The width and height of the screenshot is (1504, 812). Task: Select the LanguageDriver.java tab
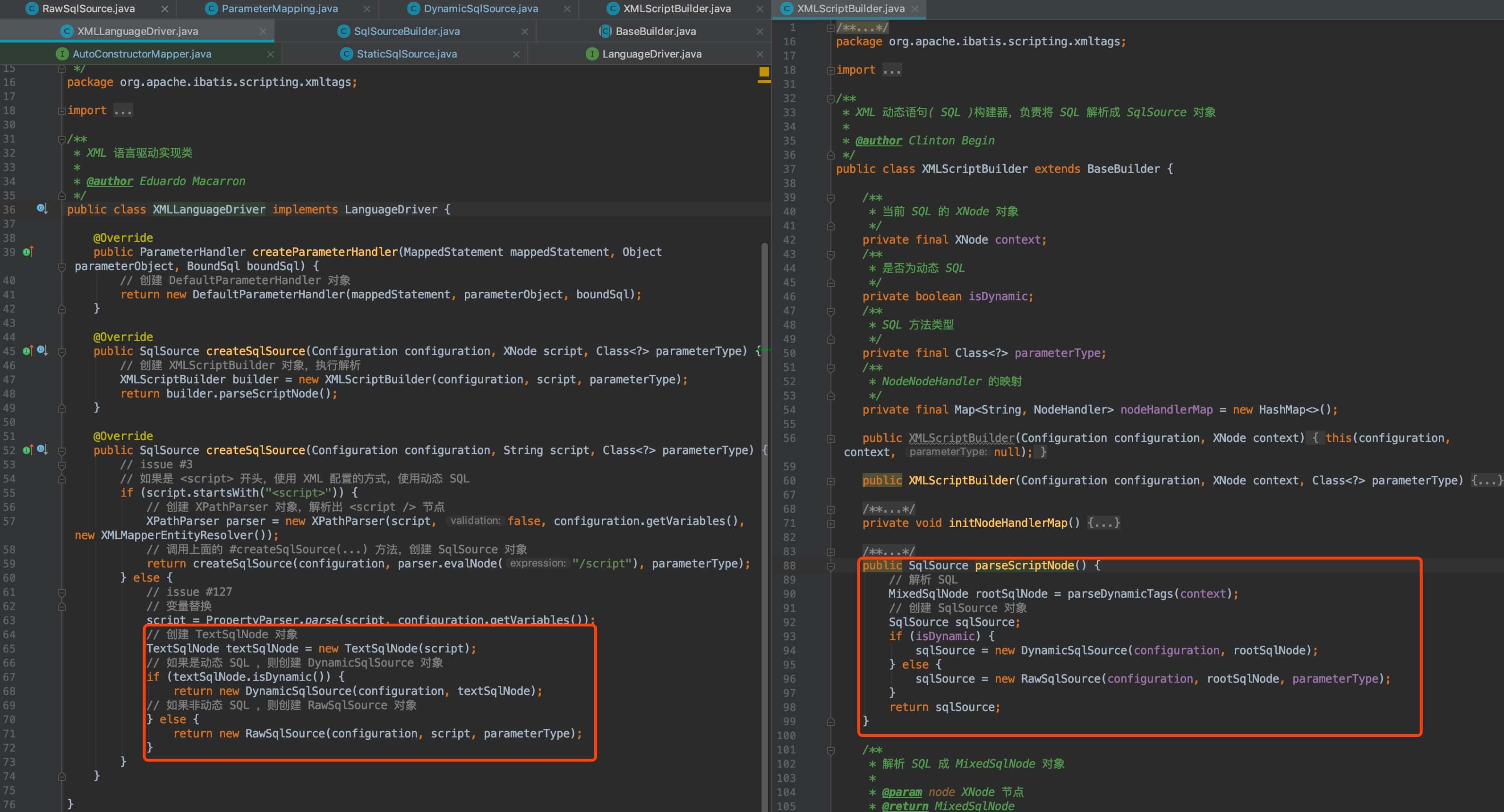click(x=652, y=54)
